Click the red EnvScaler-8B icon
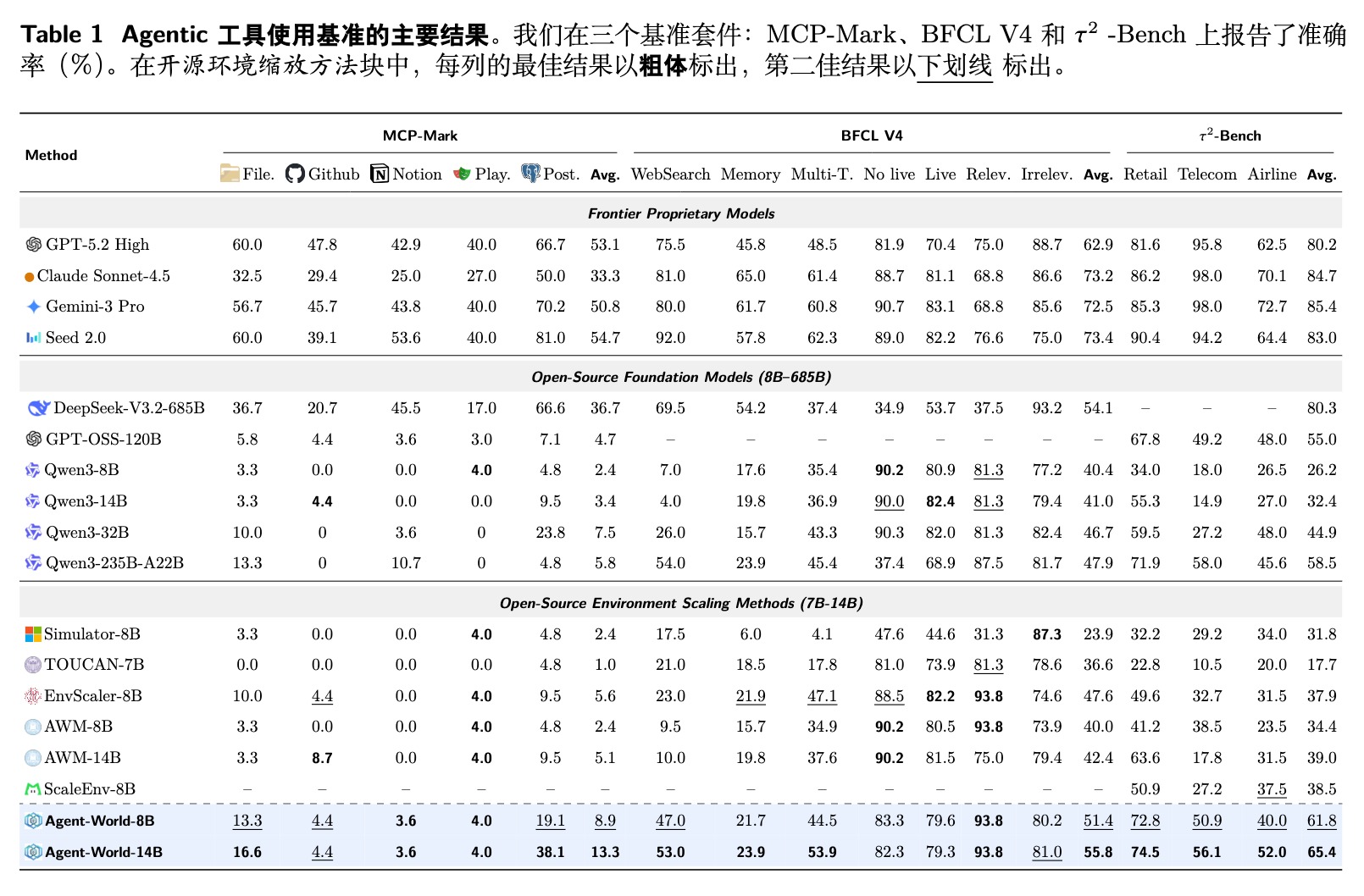Screen dimensions: 1364x896 [x=33, y=696]
